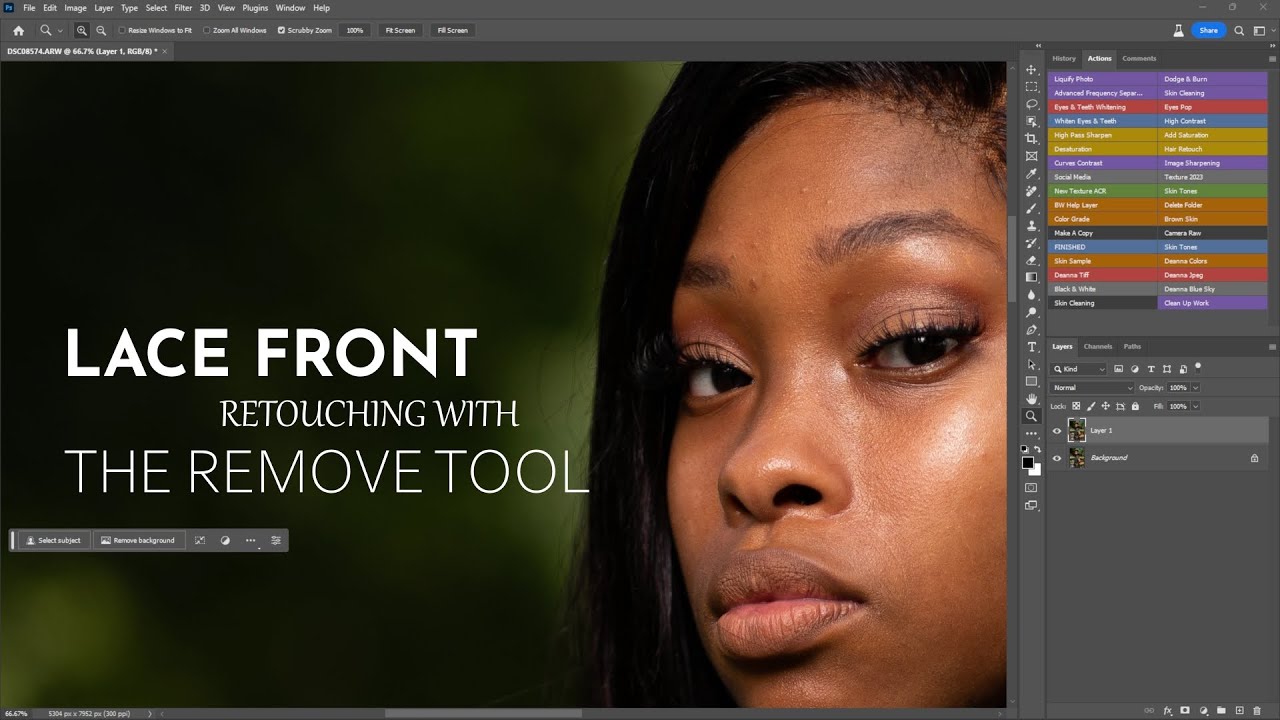Select the Dodge tool
Viewport: 1280px width, 720px height.
(1031, 312)
